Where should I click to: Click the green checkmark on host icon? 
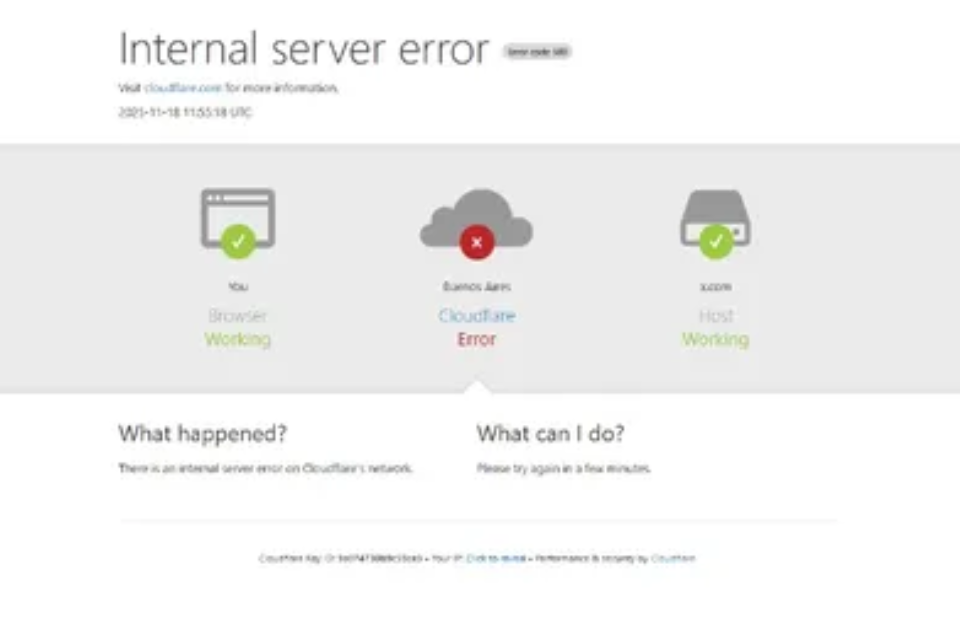(x=716, y=242)
